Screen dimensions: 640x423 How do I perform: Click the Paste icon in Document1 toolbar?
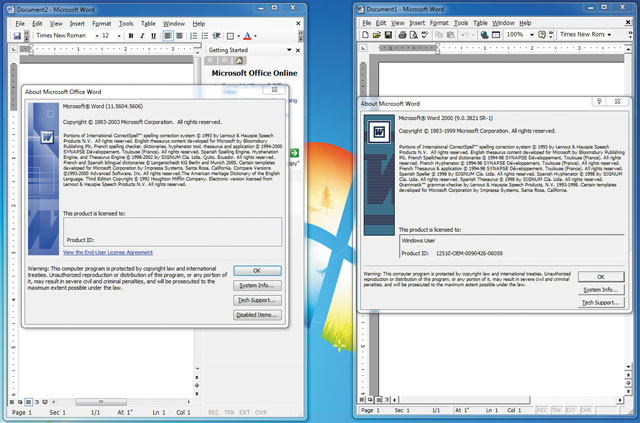[451, 35]
